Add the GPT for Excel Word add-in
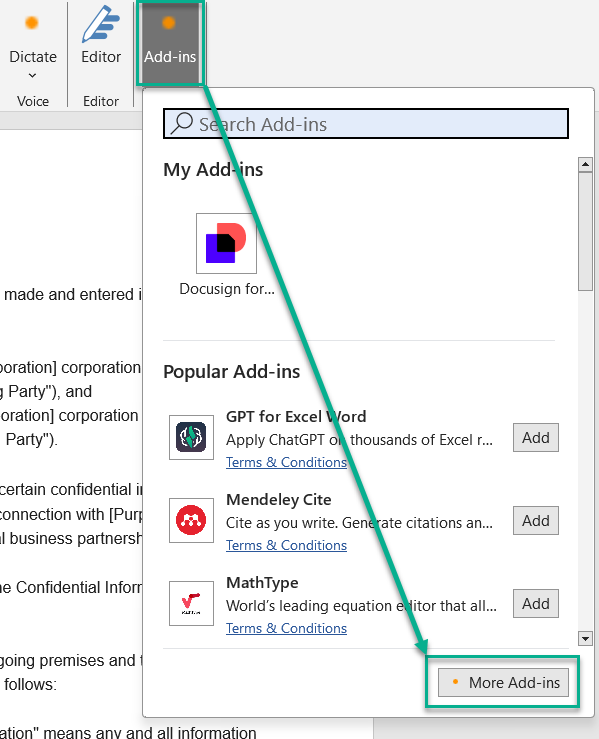599x739 pixels. (535, 437)
